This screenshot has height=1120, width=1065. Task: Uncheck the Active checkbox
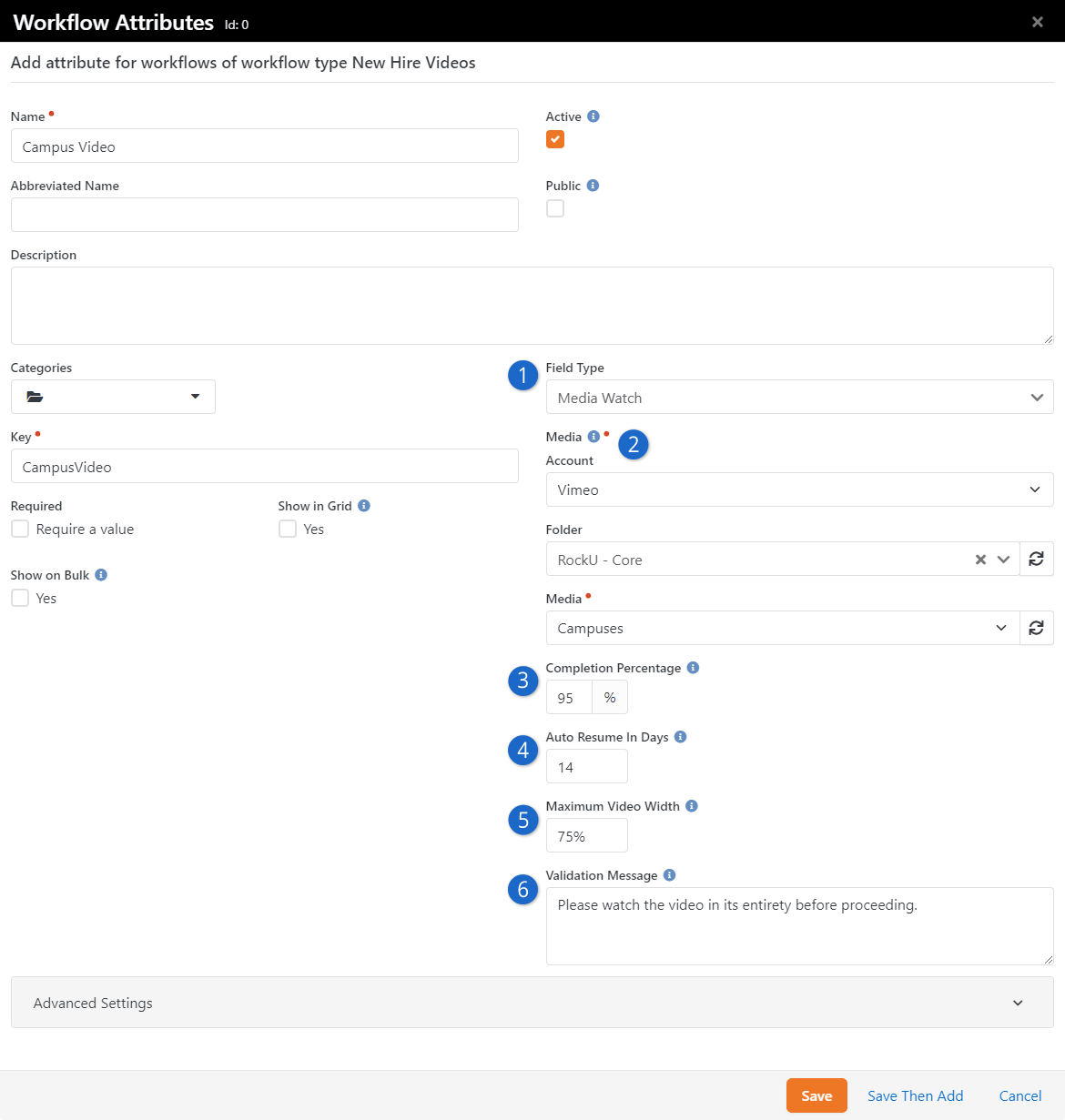point(555,139)
